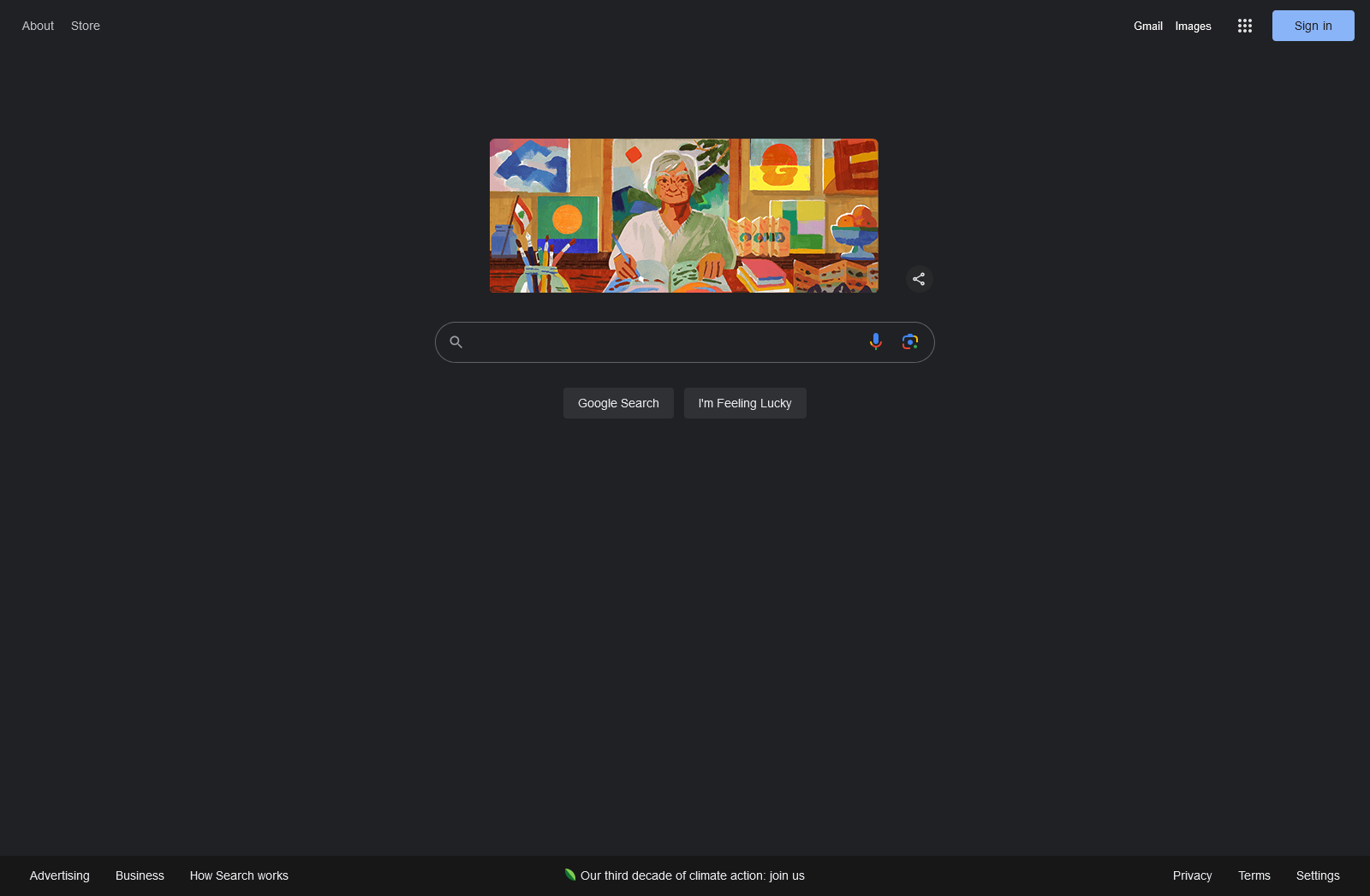Screen dimensions: 1370x896
Task: Open Google Lens search by image
Action: (x=910, y=341)
